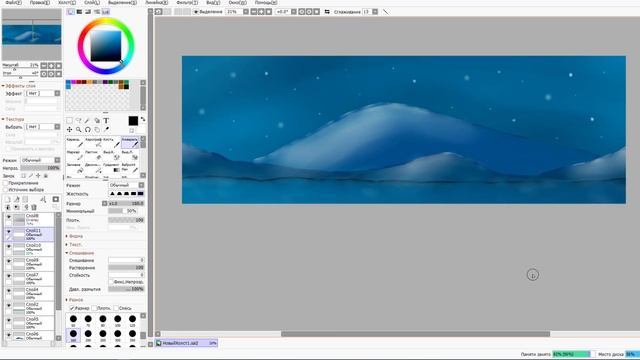The image size is (640, 360).
Task: Collapse the Смешивание section
Action: pyautogui.click(x=80, y=253)
